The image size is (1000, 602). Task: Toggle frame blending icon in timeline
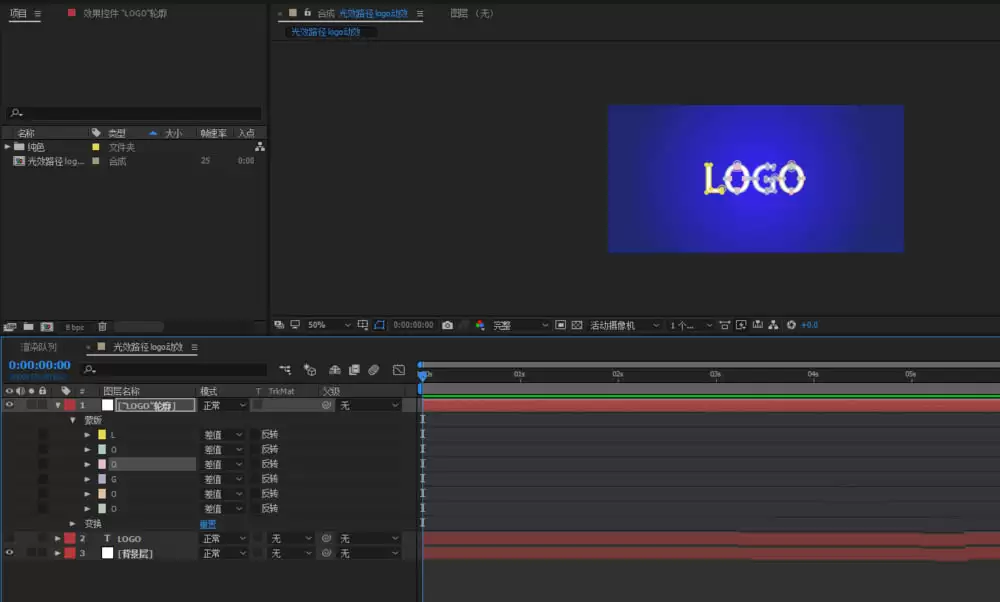click(354, 370)
